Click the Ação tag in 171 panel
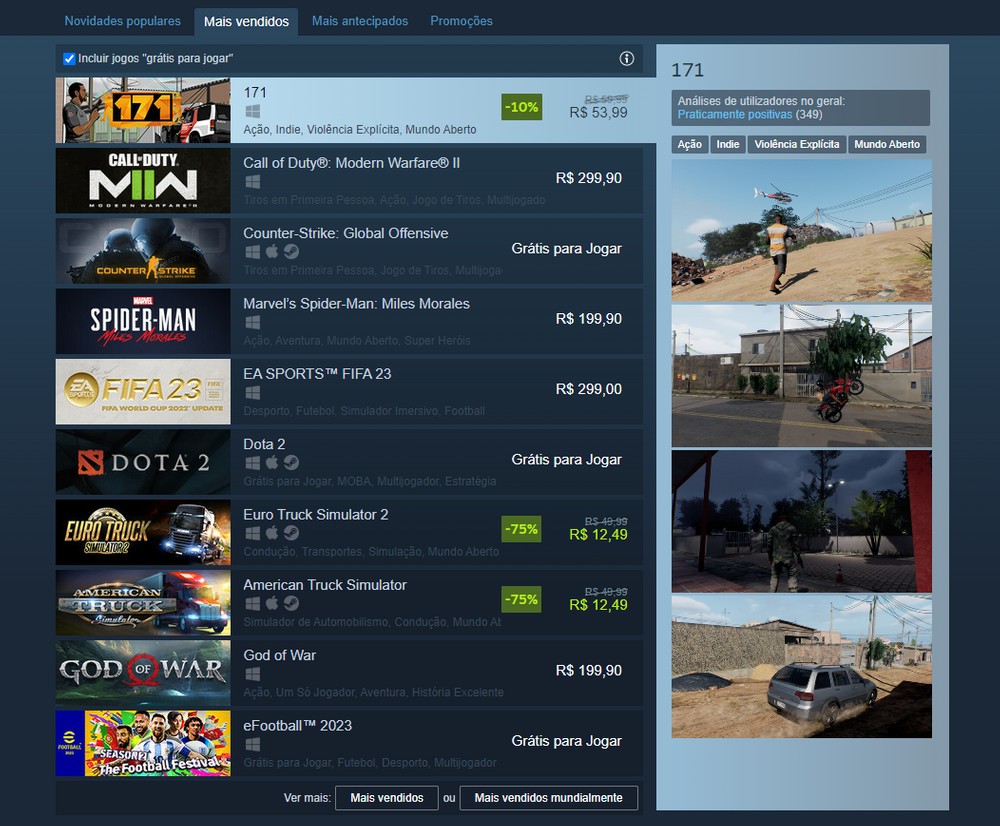Image resolution: width=1000 pixels, height=826 pixels. [689, 144]
